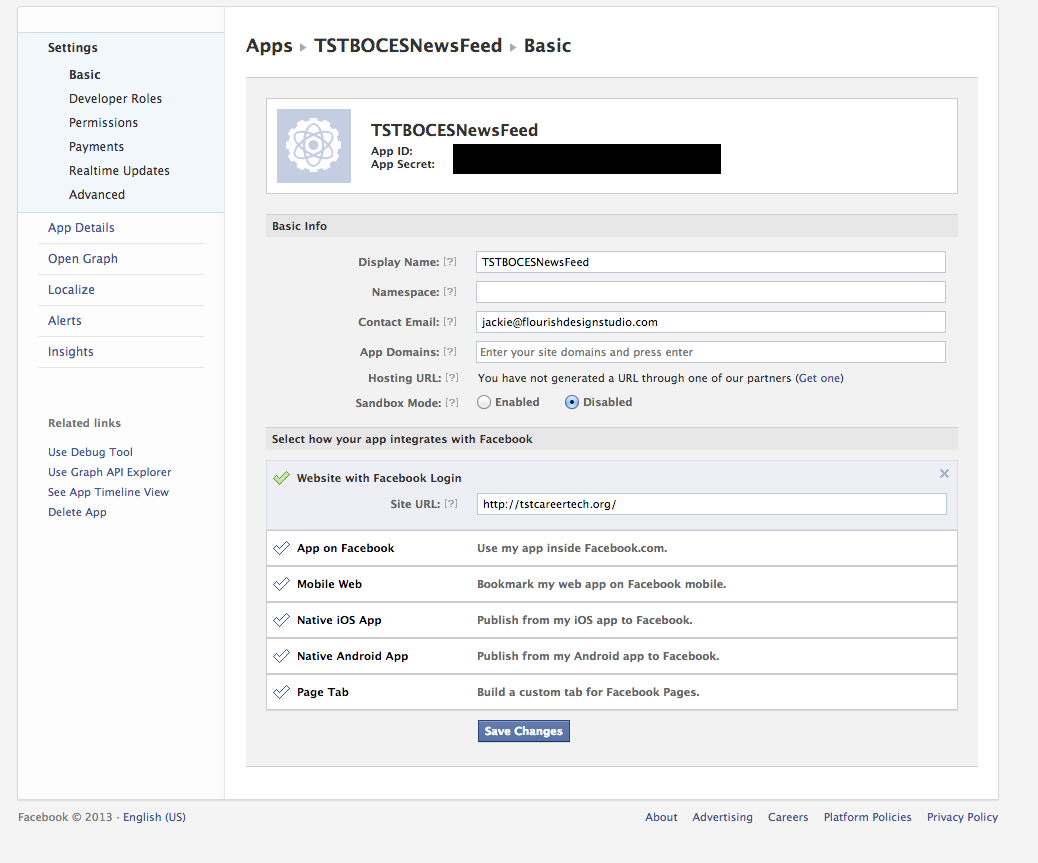Image resolution: width=1038 pixels, height=863 pixels.
Task: Click the checkmark icon next to Page Tab
Action: (x=281, y=692)
